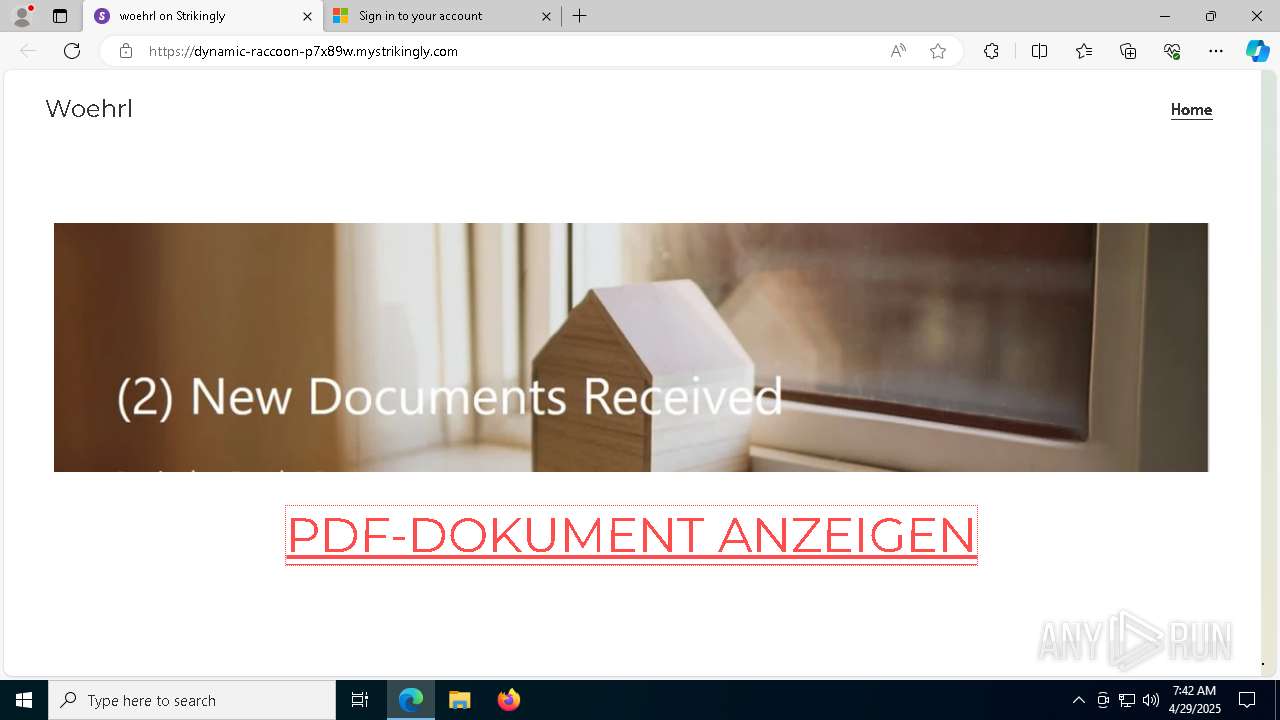
Task: Launch Firefox from taskbar
Action: (x=508, y=700)
